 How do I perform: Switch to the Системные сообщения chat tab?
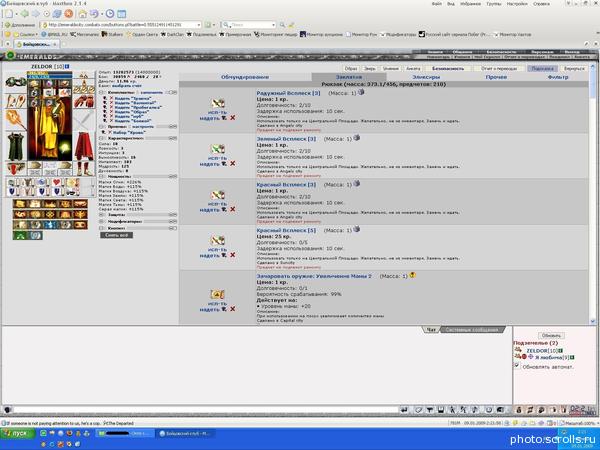(x=473, y=329)
